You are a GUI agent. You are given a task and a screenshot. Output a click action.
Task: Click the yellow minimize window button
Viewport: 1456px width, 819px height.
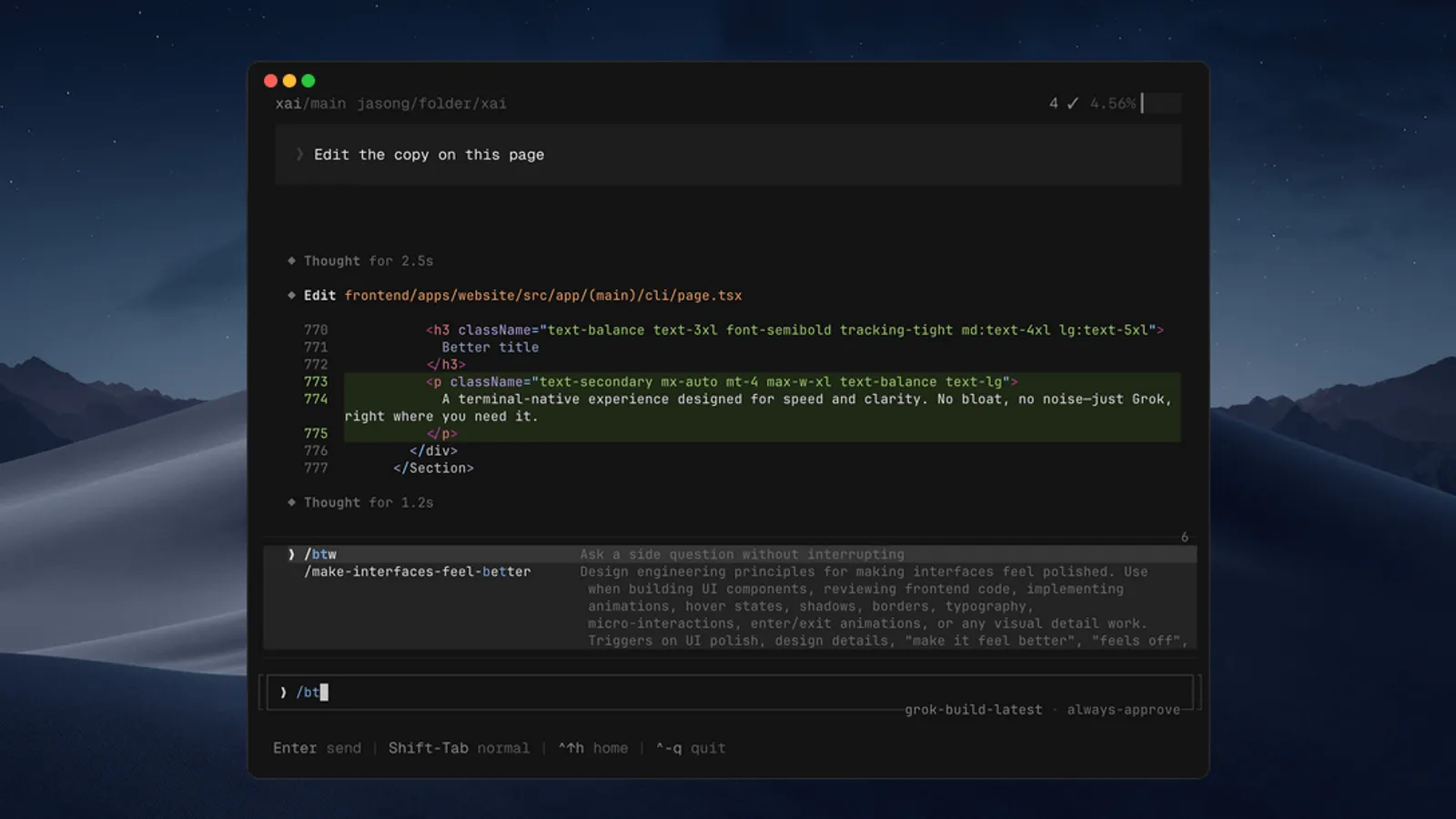coord(289,81)
